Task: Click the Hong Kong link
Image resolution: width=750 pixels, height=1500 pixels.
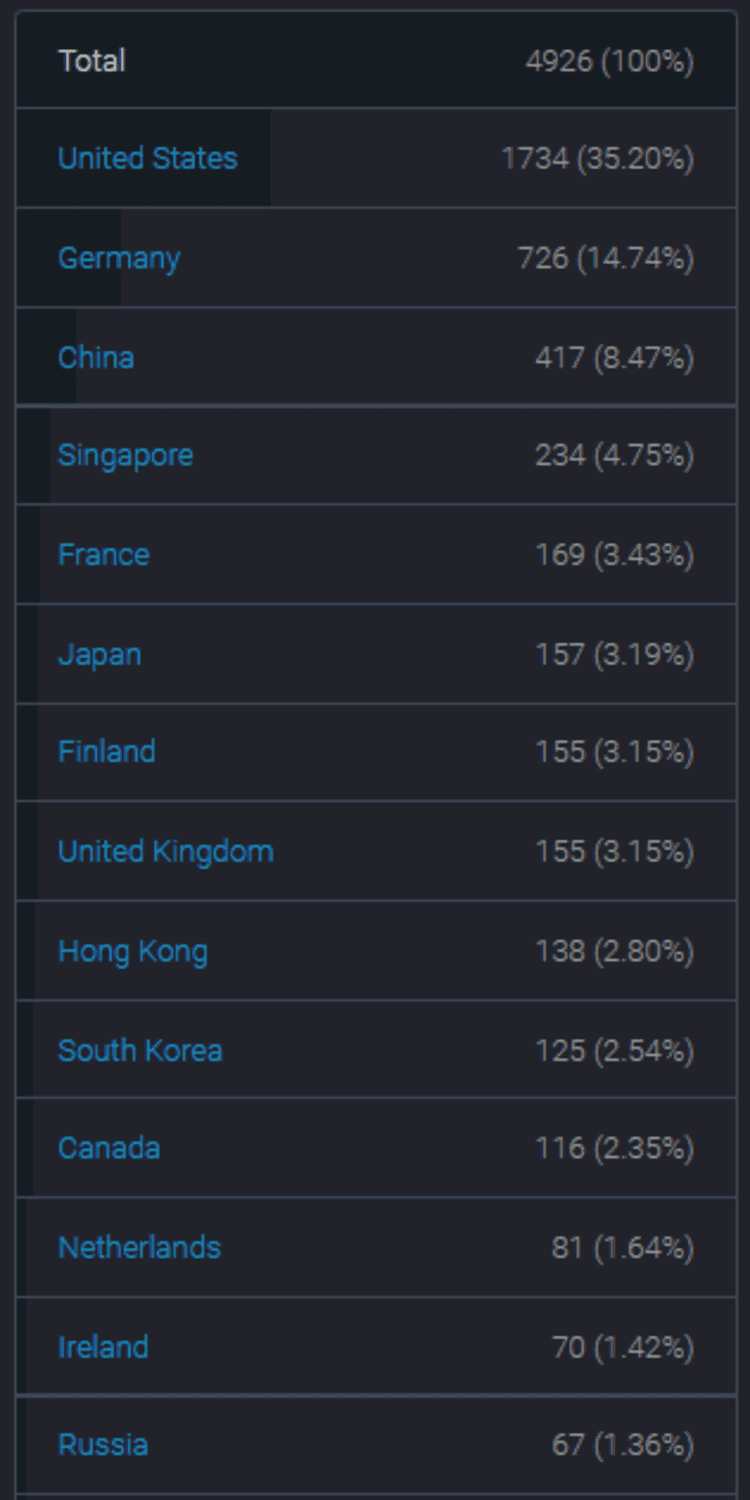Action: [133, 951]
